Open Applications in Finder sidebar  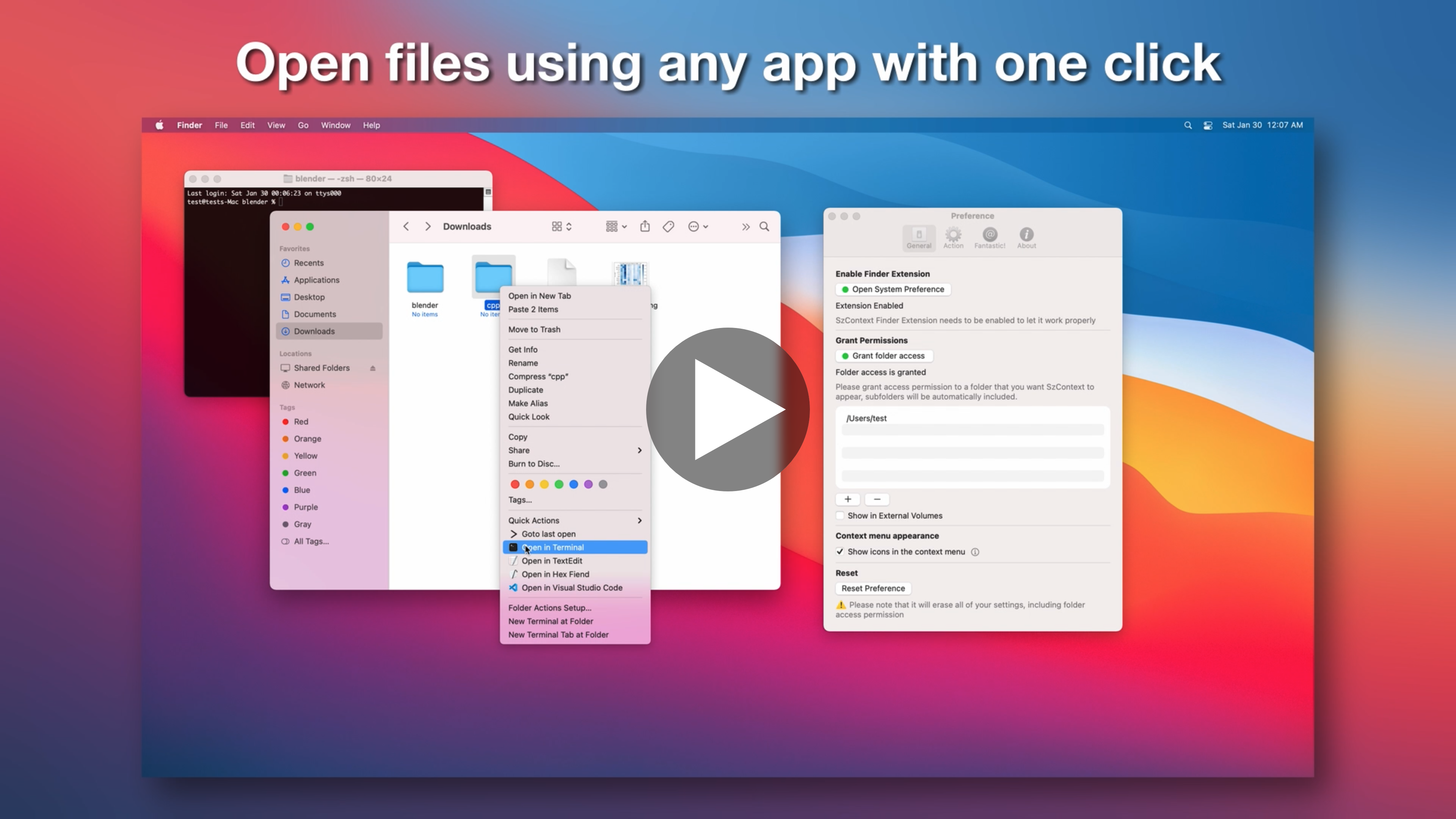329,280
